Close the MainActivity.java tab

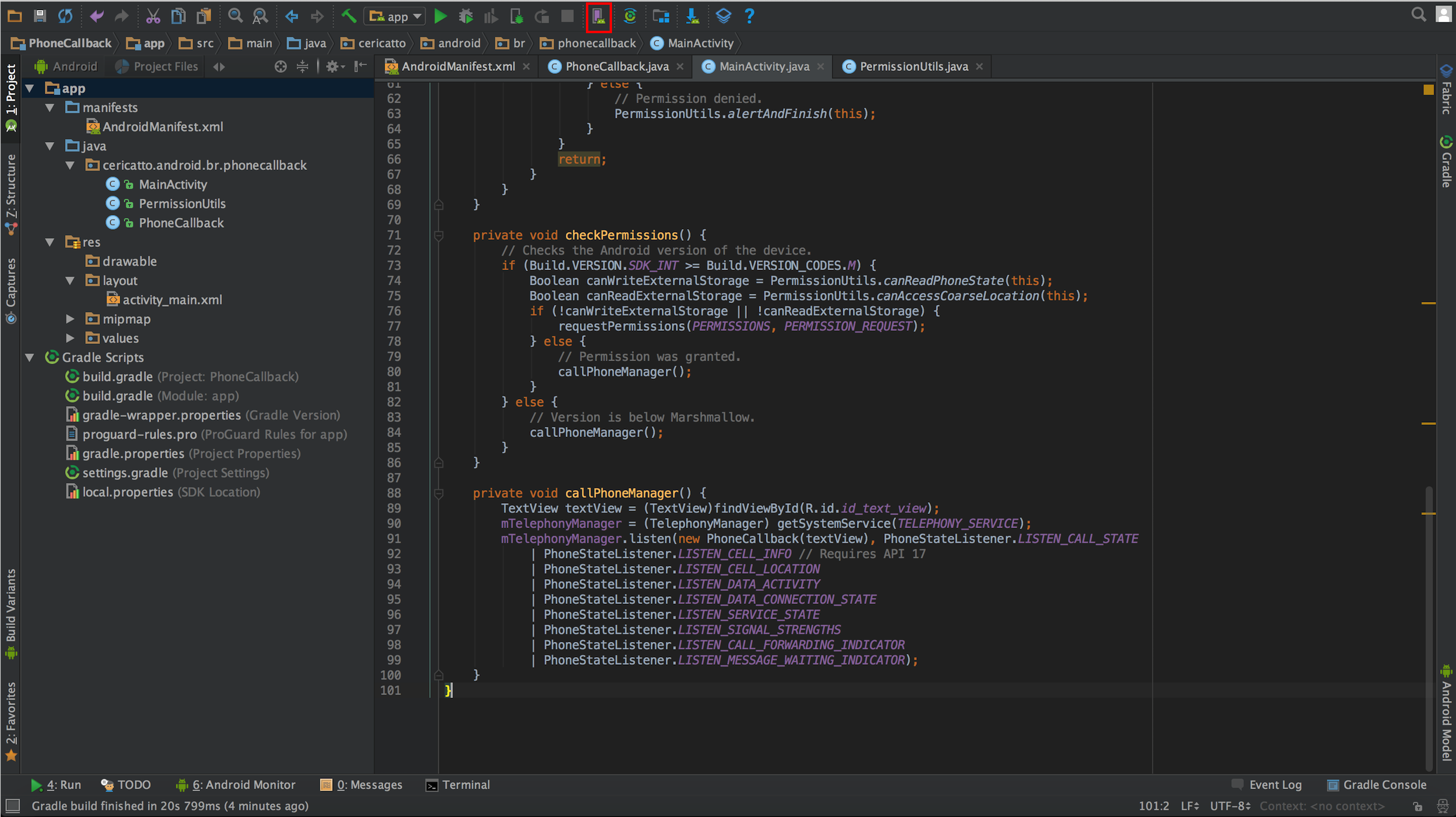(x=820, y=66)
